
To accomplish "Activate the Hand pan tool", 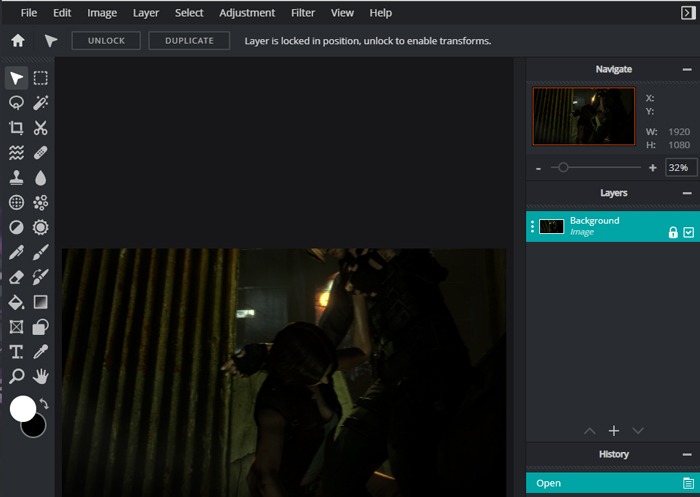I will (41, 377).
